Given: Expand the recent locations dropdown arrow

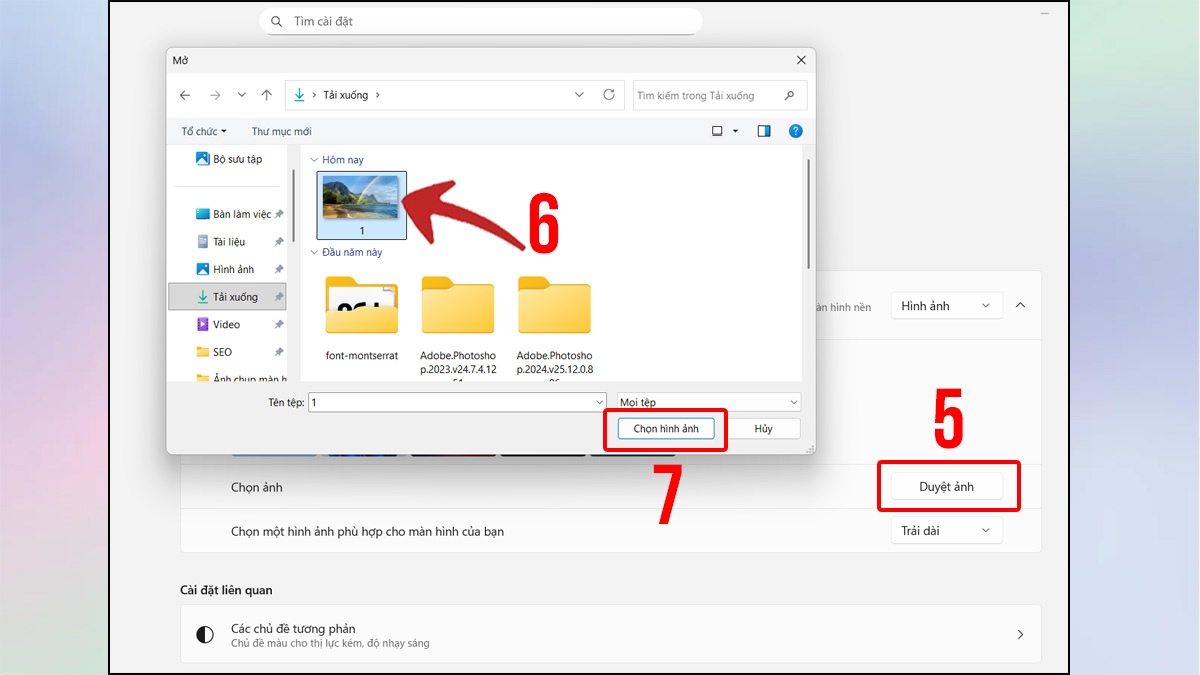Looking at the screenshot, I should point(241,95).
